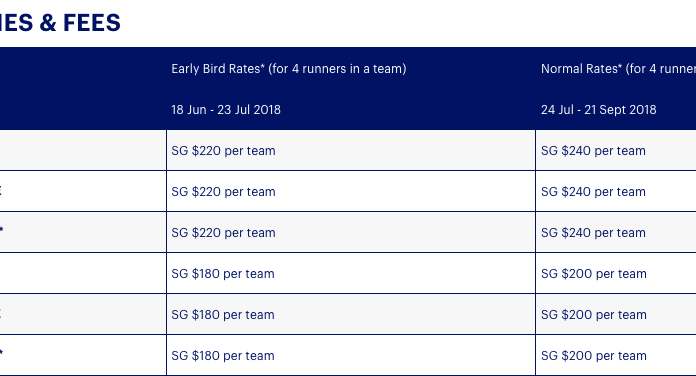Screen dimensions: 696x376
Task: Click the blank dark-blue header cell before Early Bird Rates
Action: coord(83,89)
